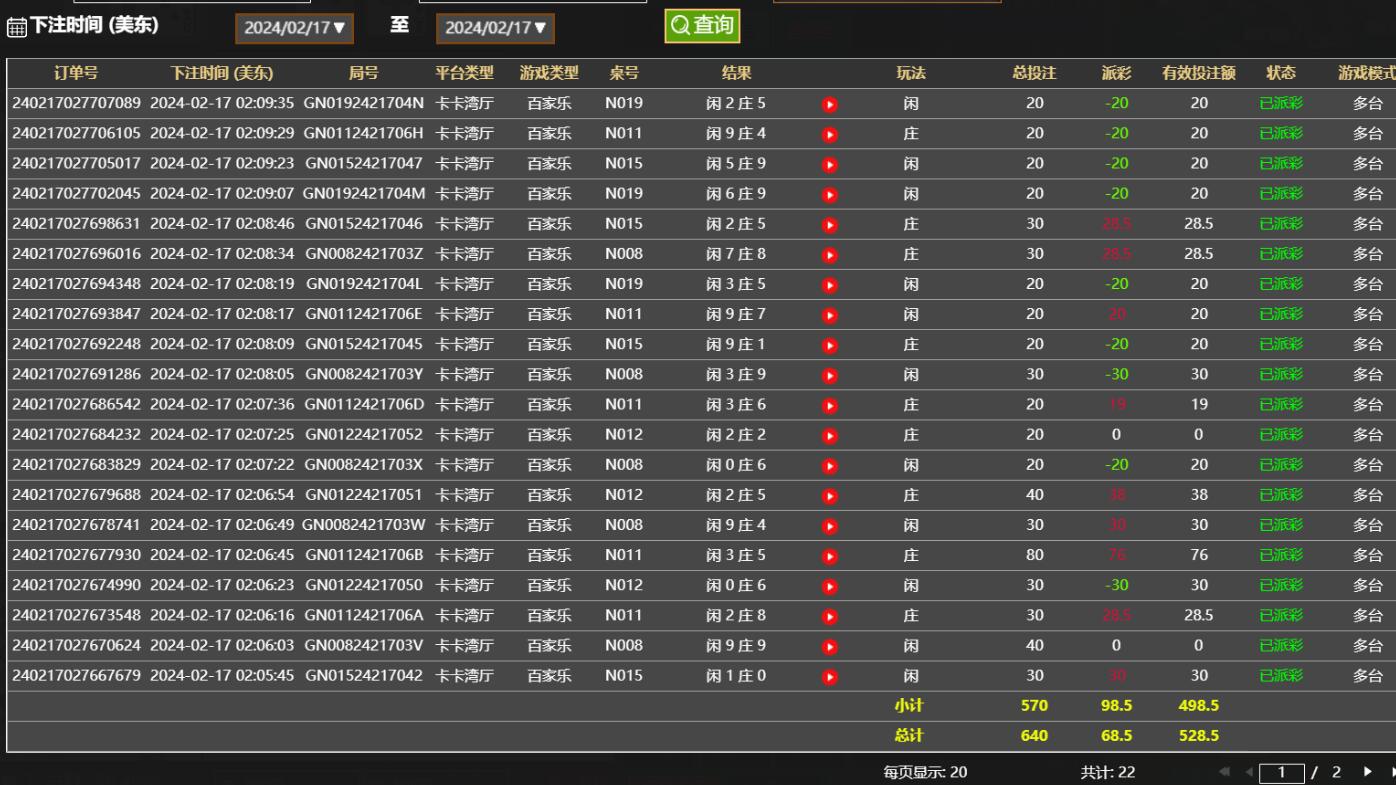1396x785 pixels.
Task: Click the 状态 column header
Action: 1280,73
